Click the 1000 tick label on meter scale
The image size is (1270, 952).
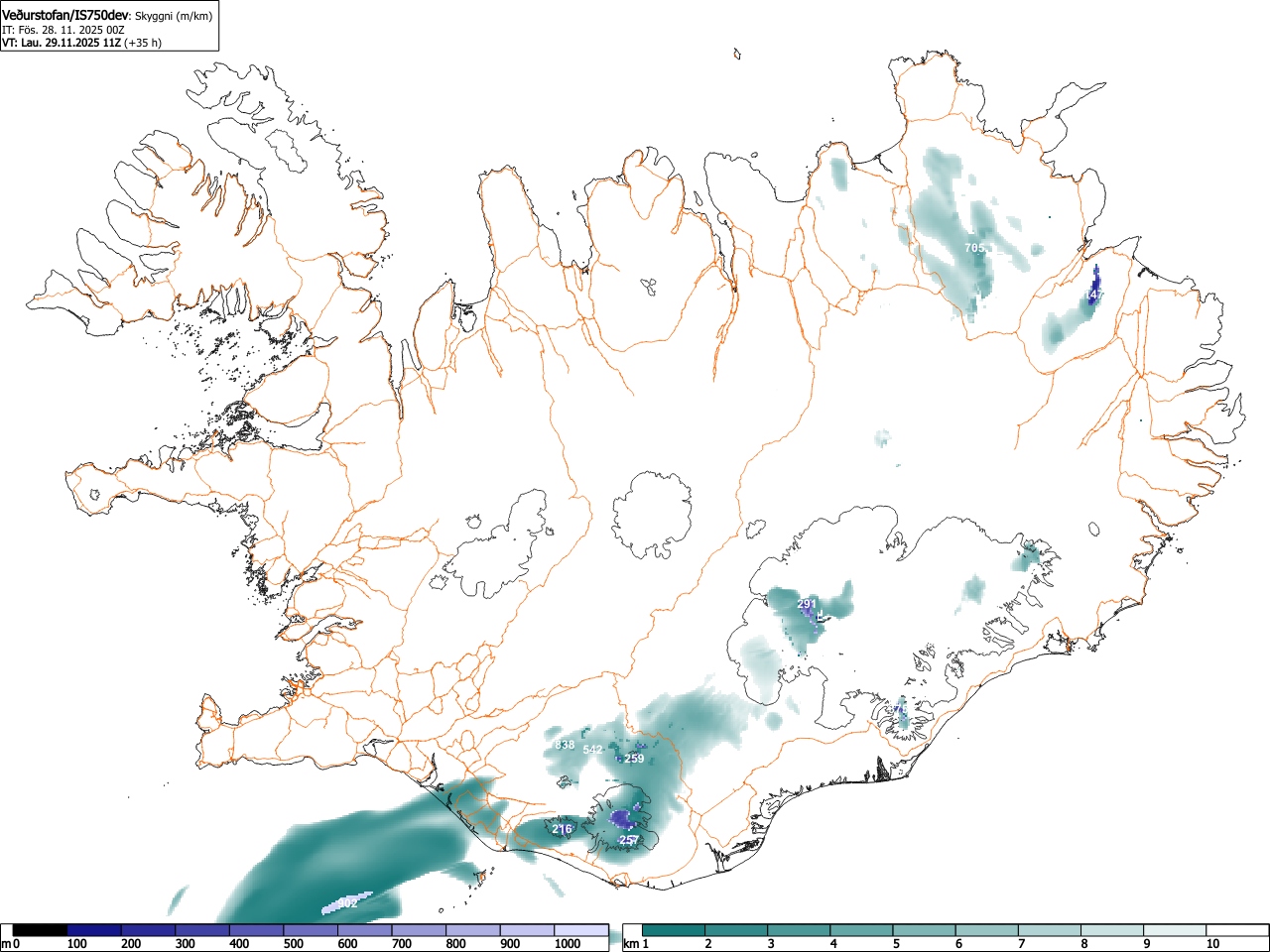click(x=567, y=944)
